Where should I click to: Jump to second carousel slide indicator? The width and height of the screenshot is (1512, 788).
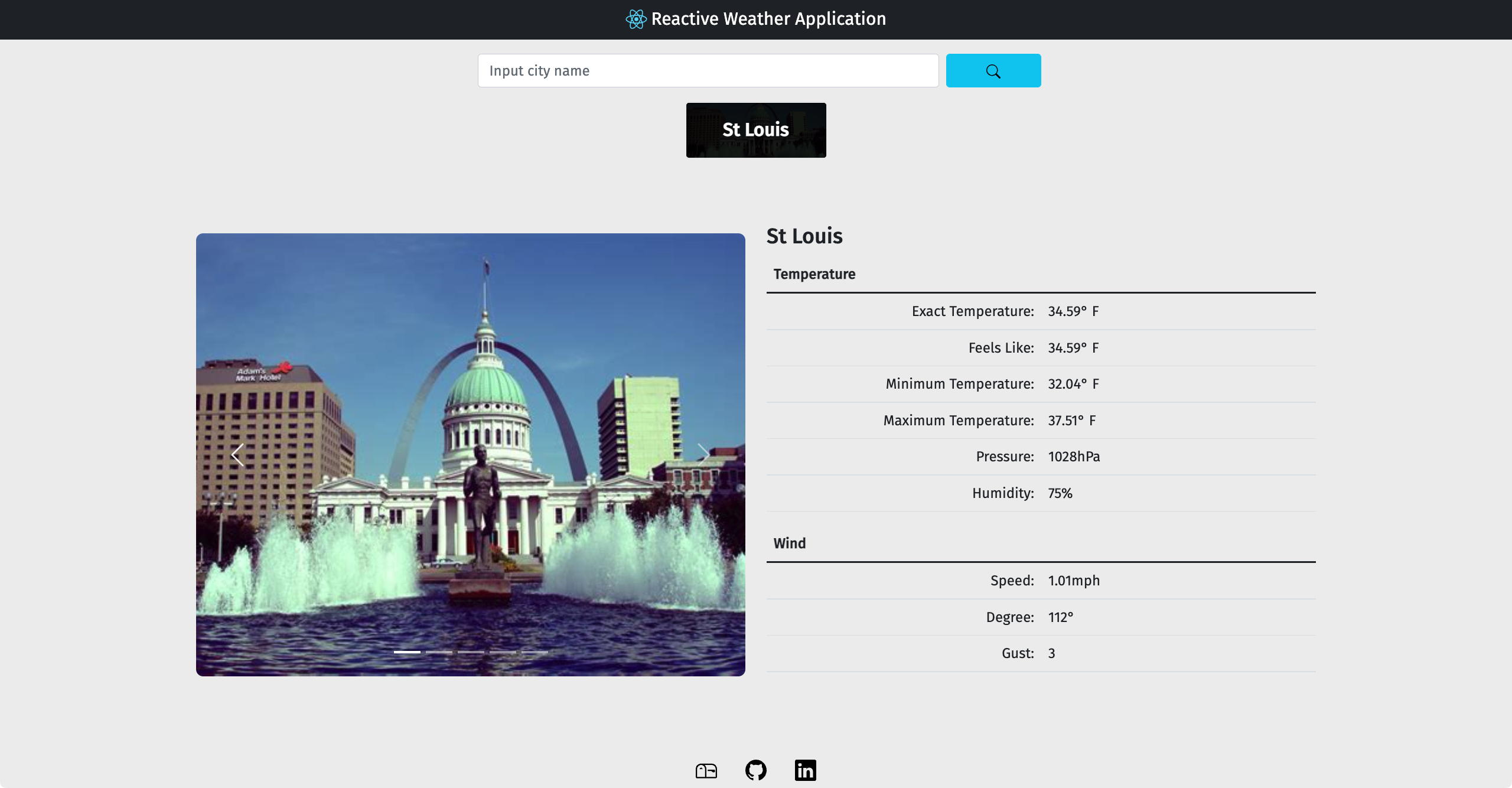(x=439, y=652)
